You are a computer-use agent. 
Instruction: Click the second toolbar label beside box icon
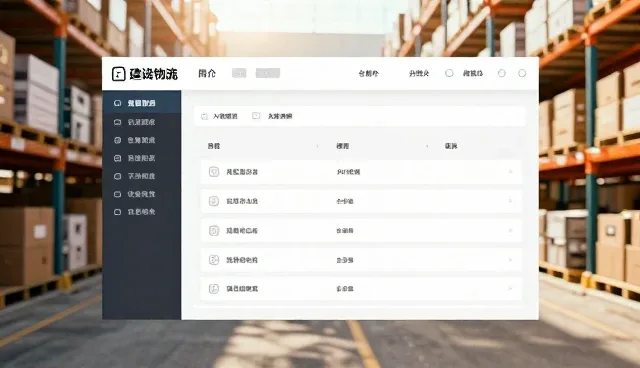coord(280,116)
